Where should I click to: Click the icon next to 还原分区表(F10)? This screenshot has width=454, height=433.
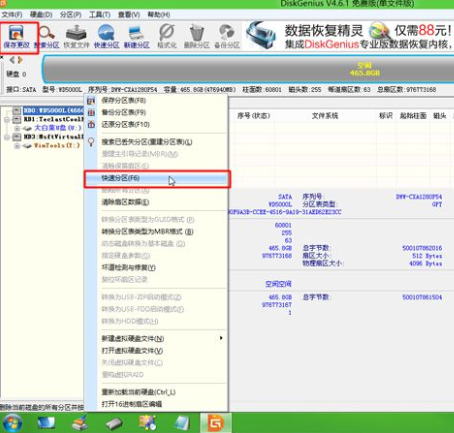coord(91,124)
